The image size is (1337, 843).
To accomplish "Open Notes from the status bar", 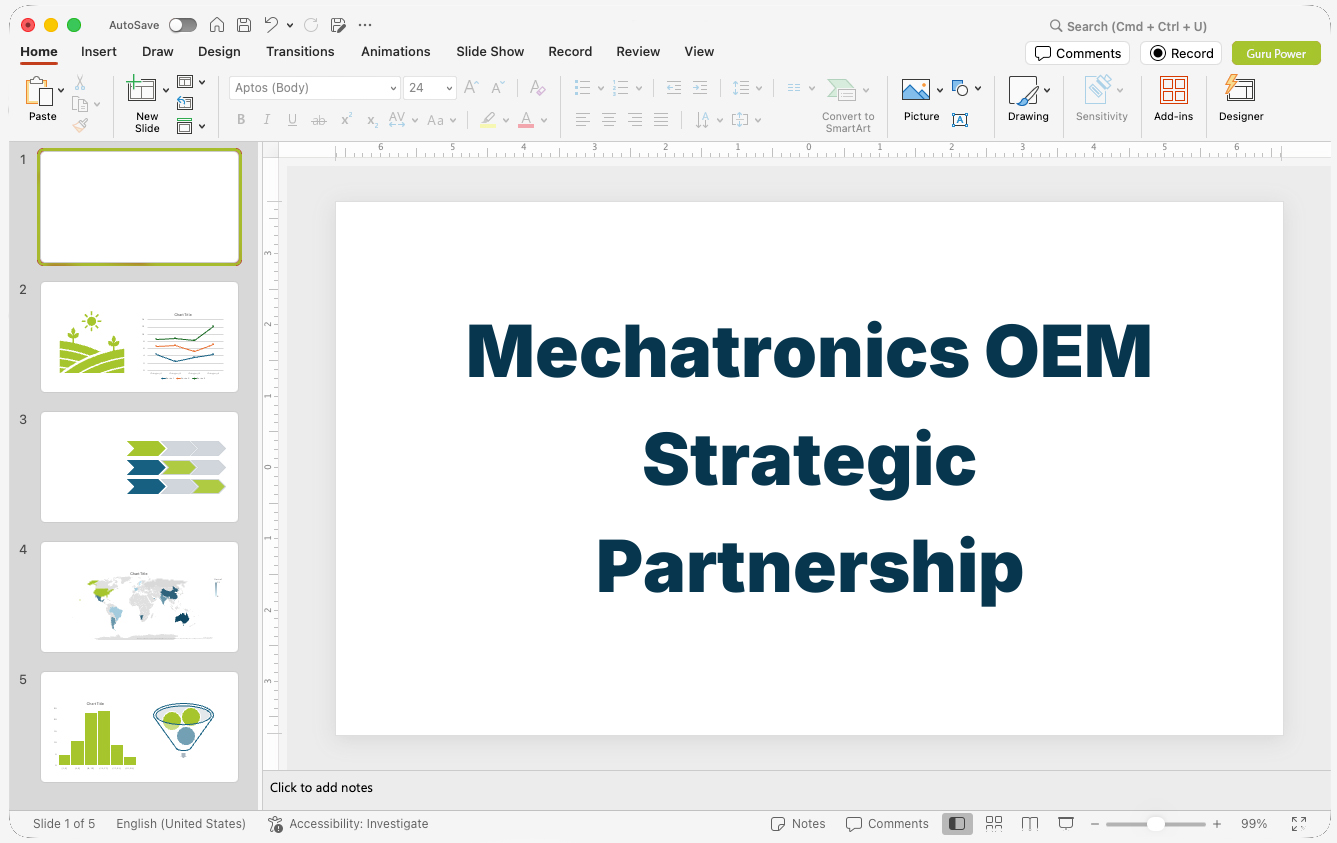I will (798, 824).
